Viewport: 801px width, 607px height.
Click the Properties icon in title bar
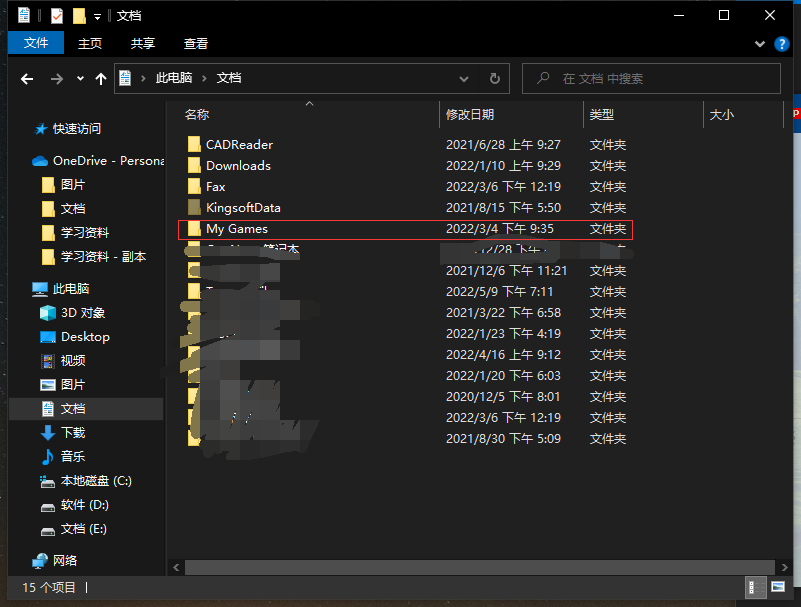(x=56, y=15)
